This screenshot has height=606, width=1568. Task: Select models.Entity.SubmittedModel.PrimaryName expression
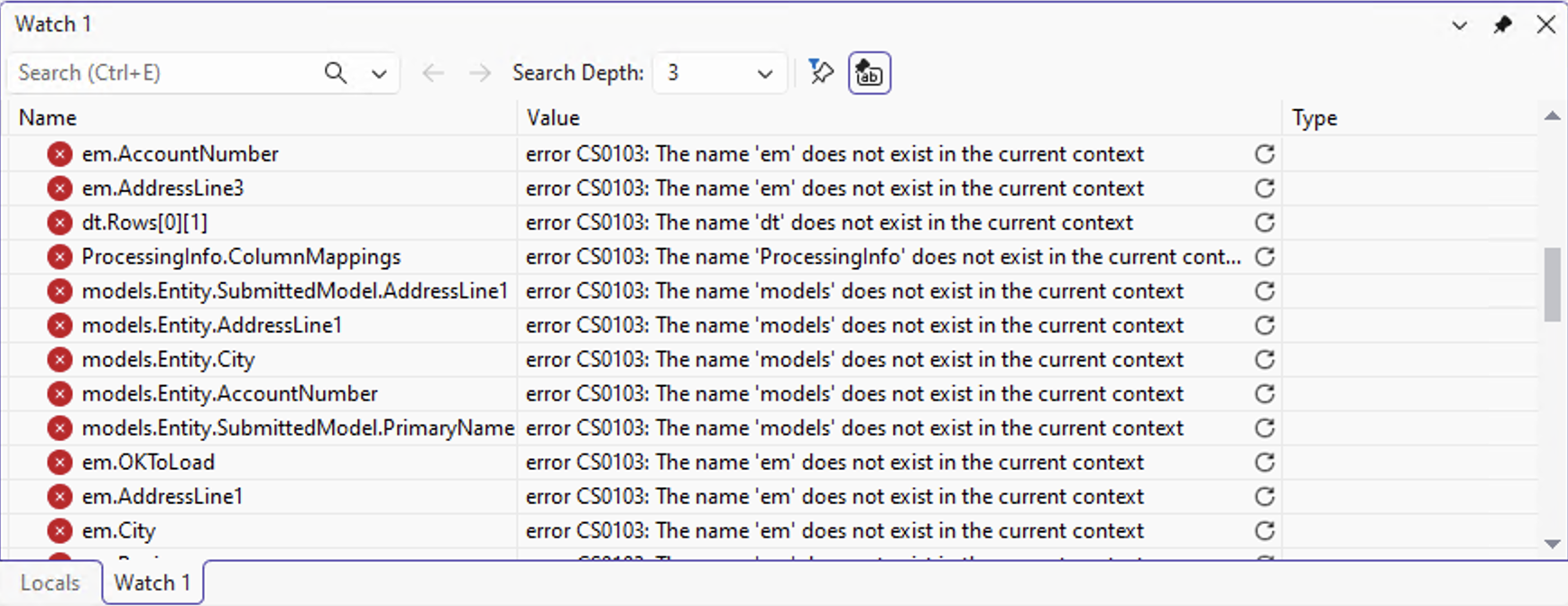298,428
